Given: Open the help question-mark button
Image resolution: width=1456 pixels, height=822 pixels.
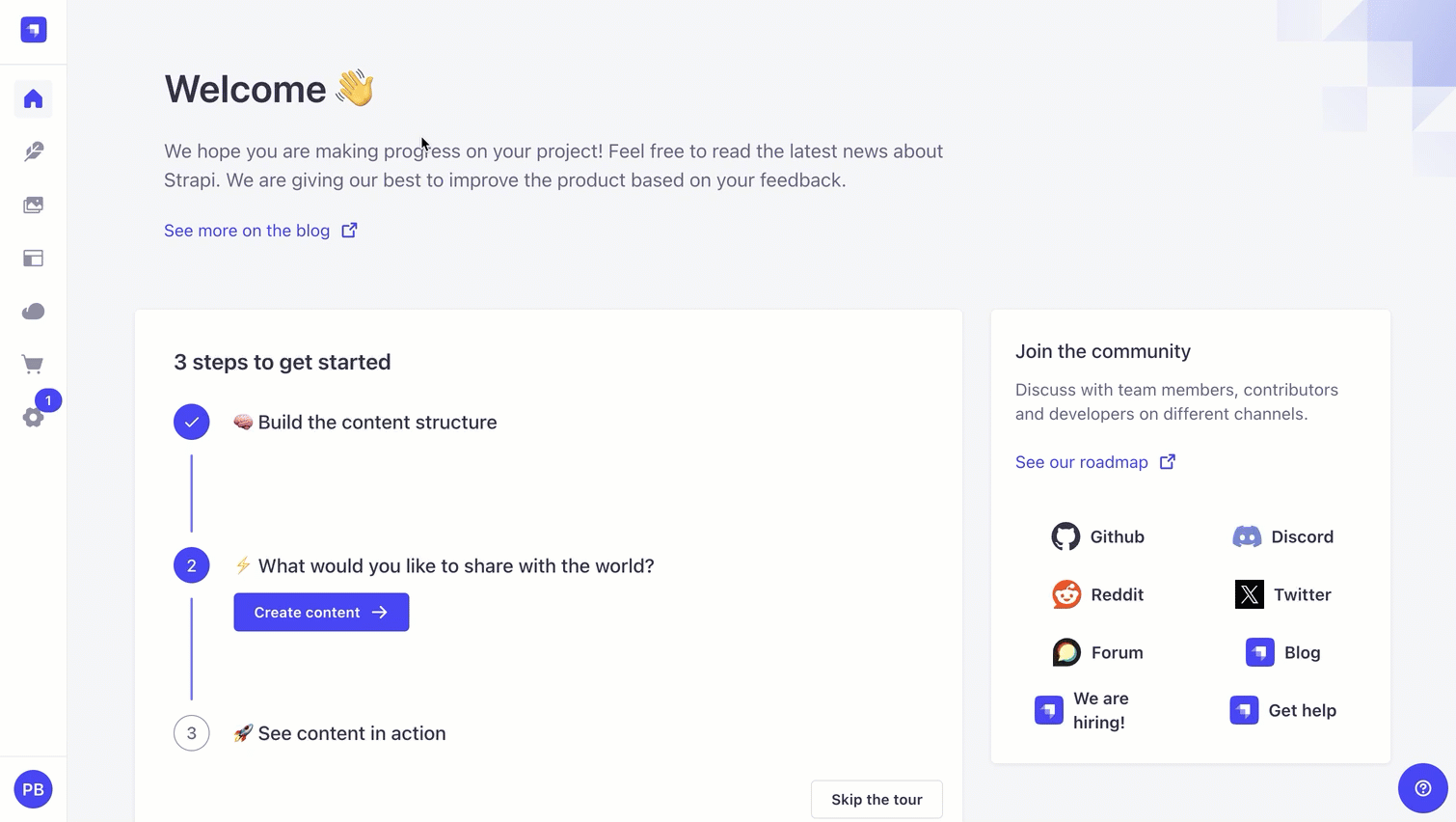Looking at the screenshot, I should coord(1422,788).
